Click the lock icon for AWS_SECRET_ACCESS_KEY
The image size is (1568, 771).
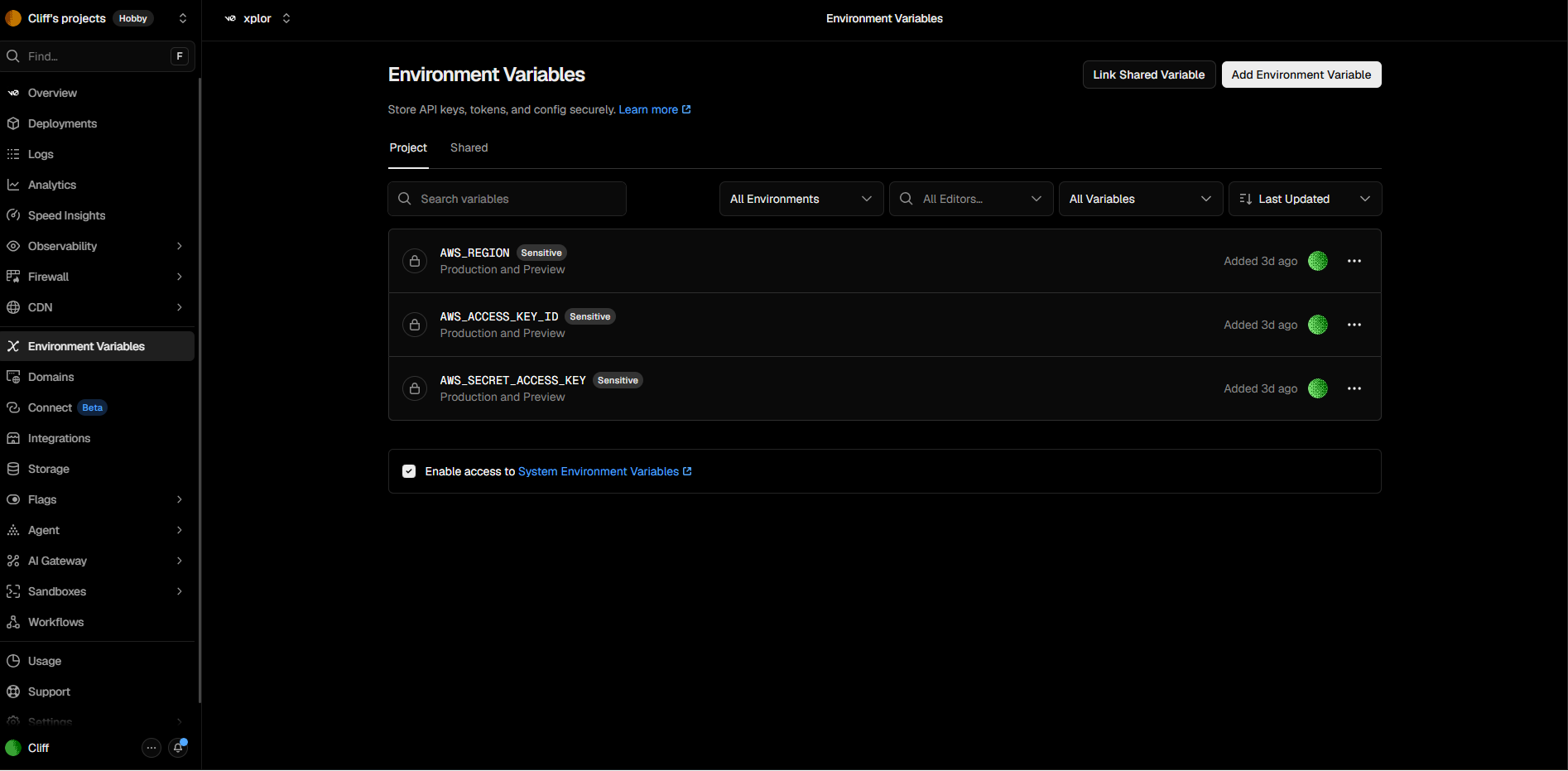pos(415,388)
